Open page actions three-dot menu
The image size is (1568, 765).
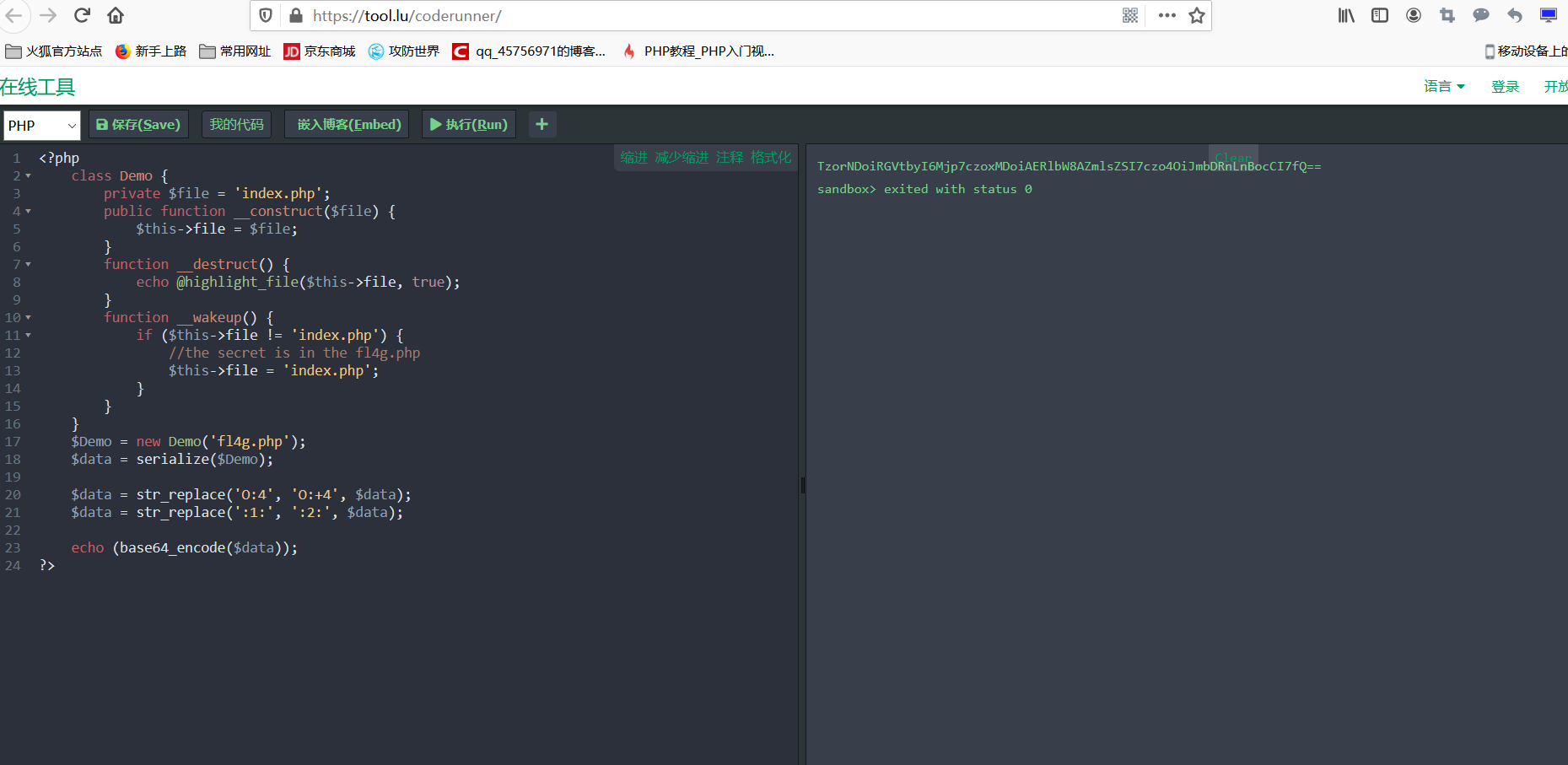coord(1167,15)
